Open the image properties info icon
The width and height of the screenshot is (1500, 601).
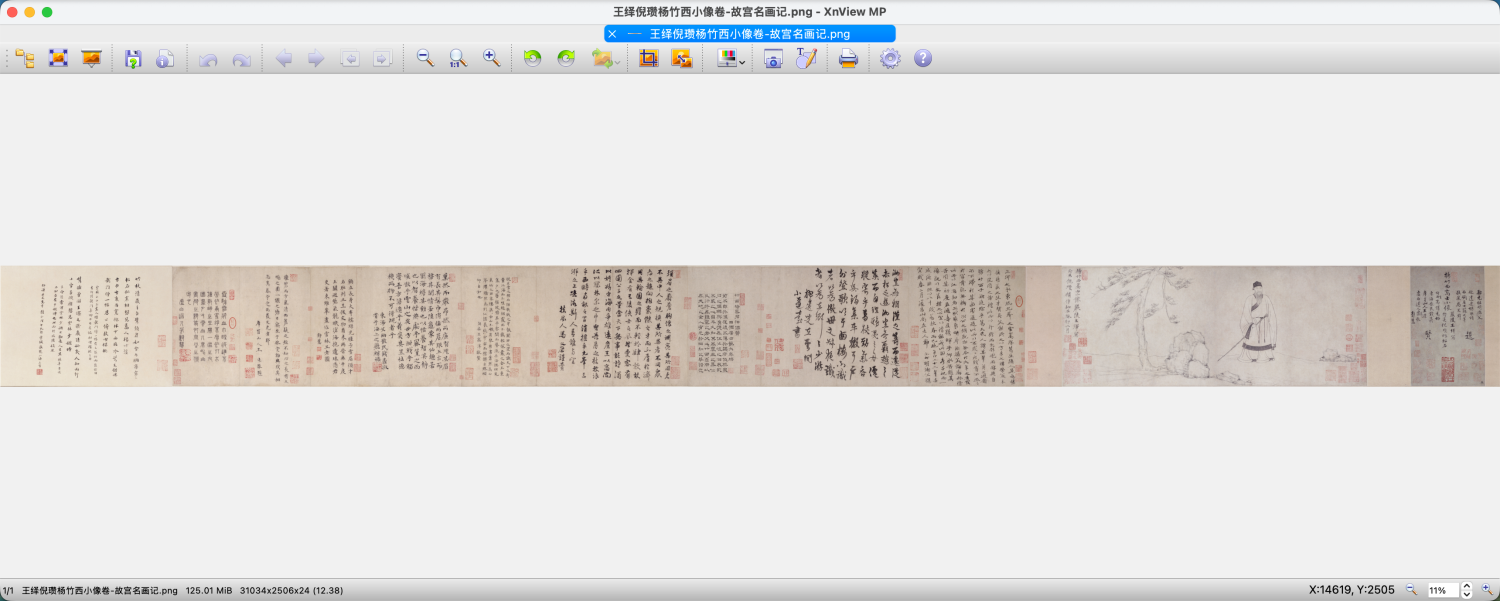tap(165, 59)
